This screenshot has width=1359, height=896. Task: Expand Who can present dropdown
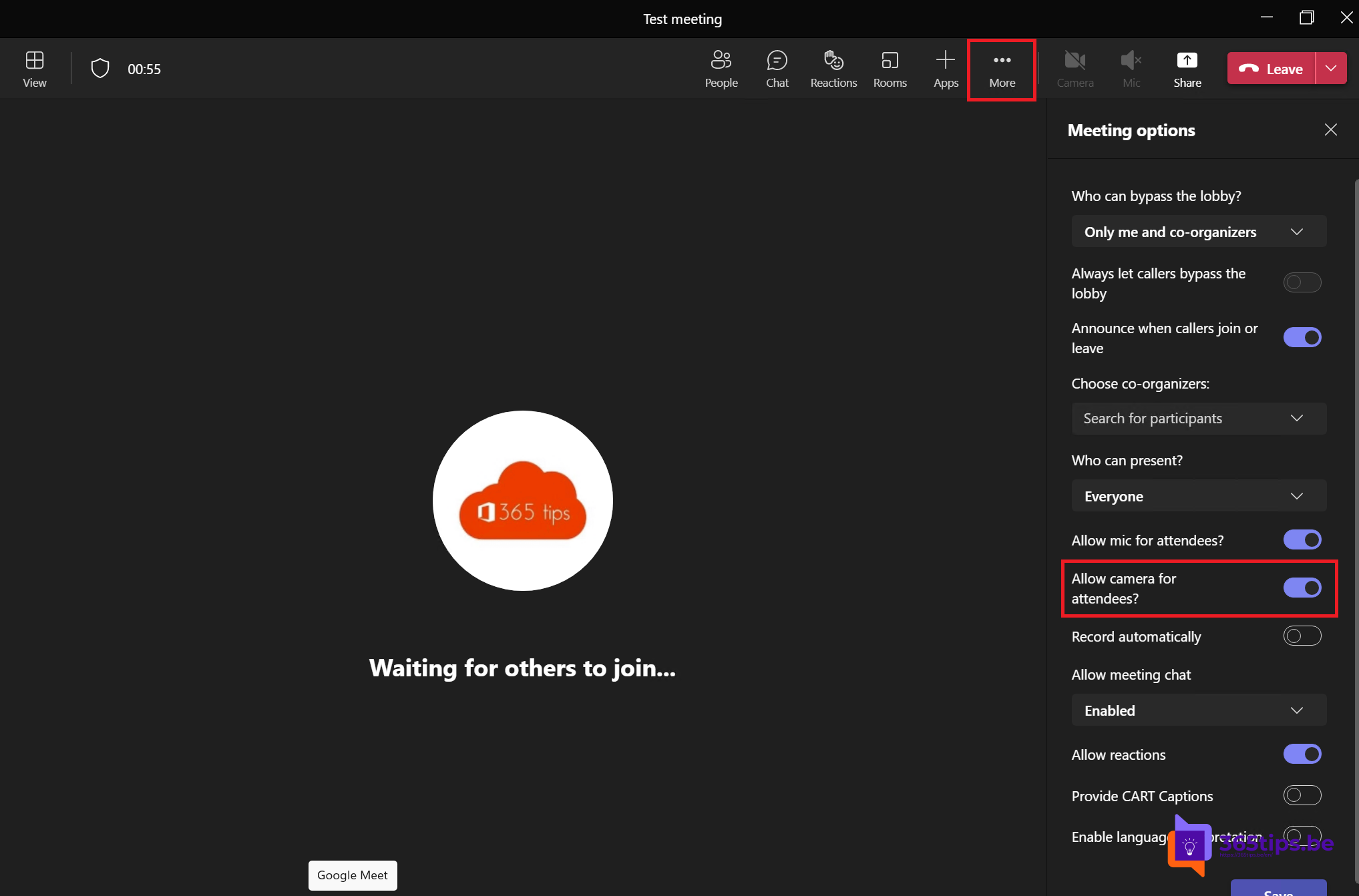click(1199, 496)
